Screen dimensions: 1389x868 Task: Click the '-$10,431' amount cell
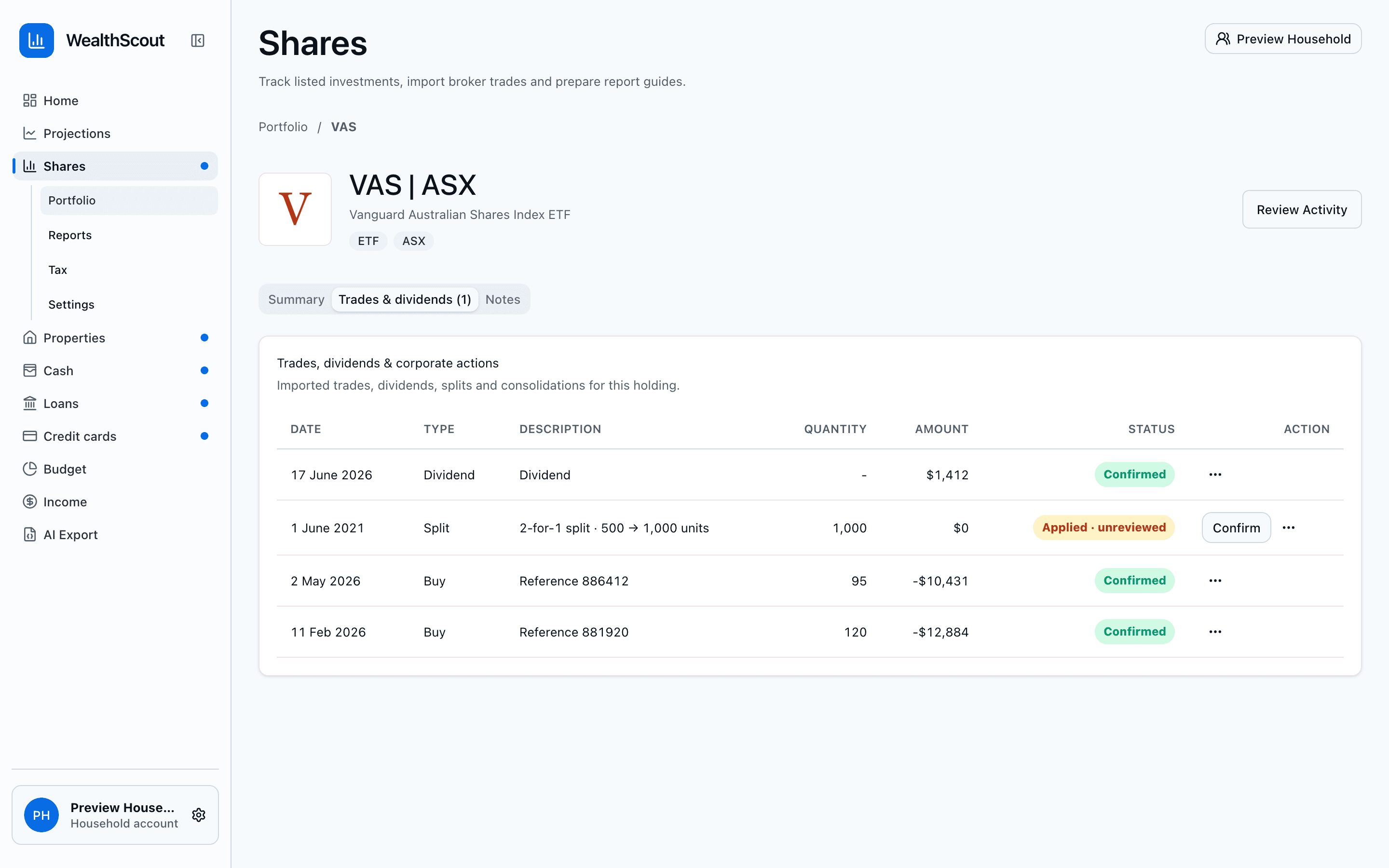941,581
